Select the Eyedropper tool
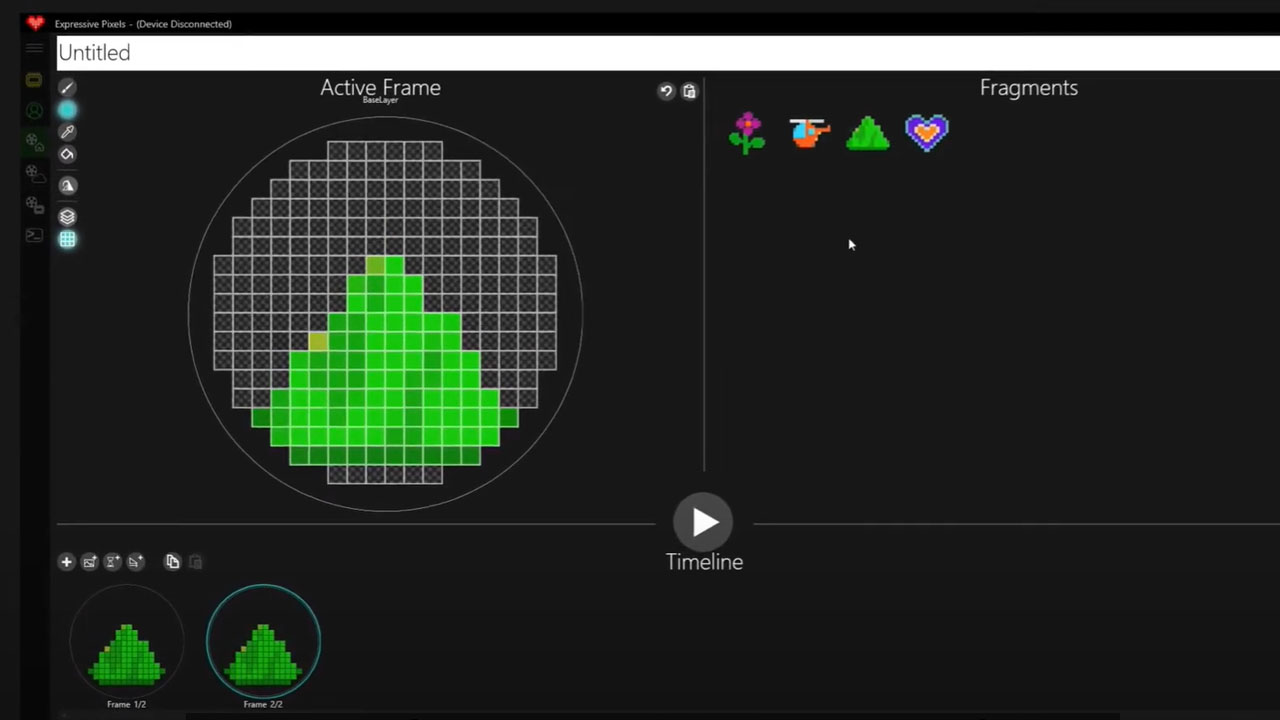Viewport: 1280px width, 720px height. click(67, 131)
